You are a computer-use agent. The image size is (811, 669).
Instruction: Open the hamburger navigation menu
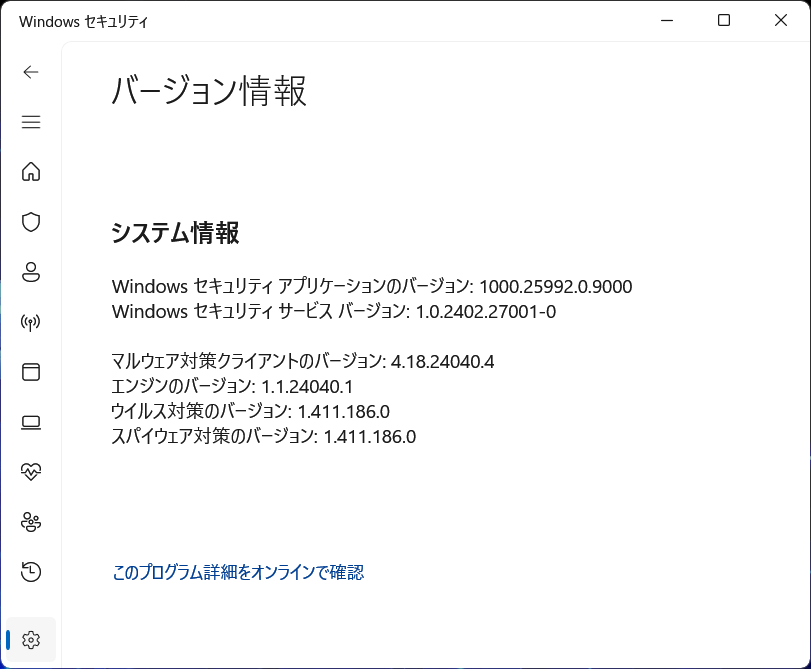click(x=31, y=122)
